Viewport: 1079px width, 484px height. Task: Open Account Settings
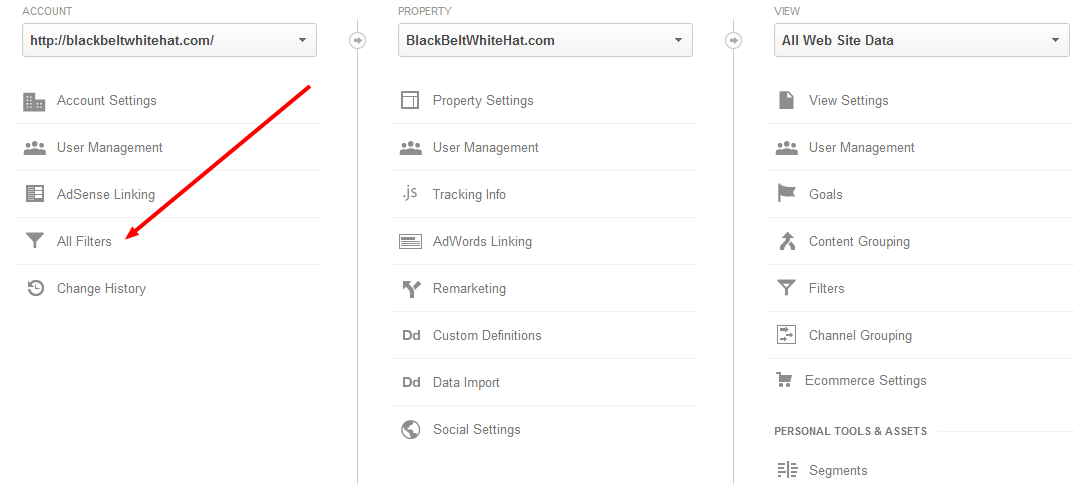(106, 100)
